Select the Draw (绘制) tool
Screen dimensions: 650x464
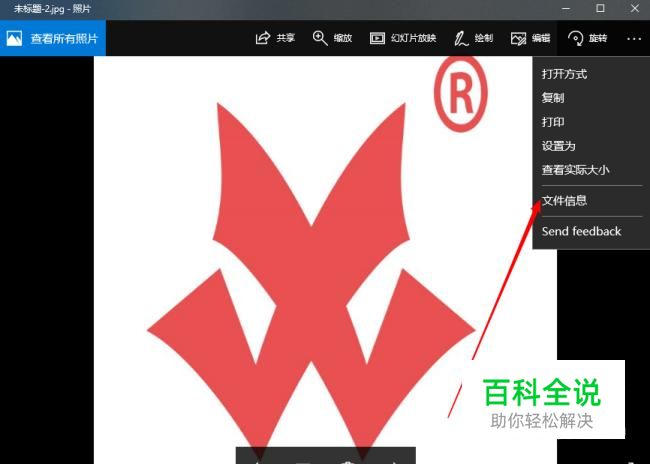(473, 38)
